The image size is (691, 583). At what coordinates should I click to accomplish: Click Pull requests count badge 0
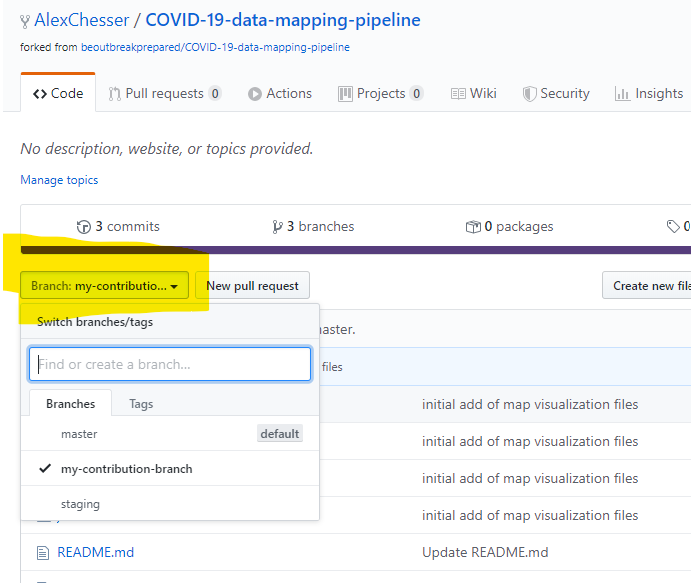point(215,93)
